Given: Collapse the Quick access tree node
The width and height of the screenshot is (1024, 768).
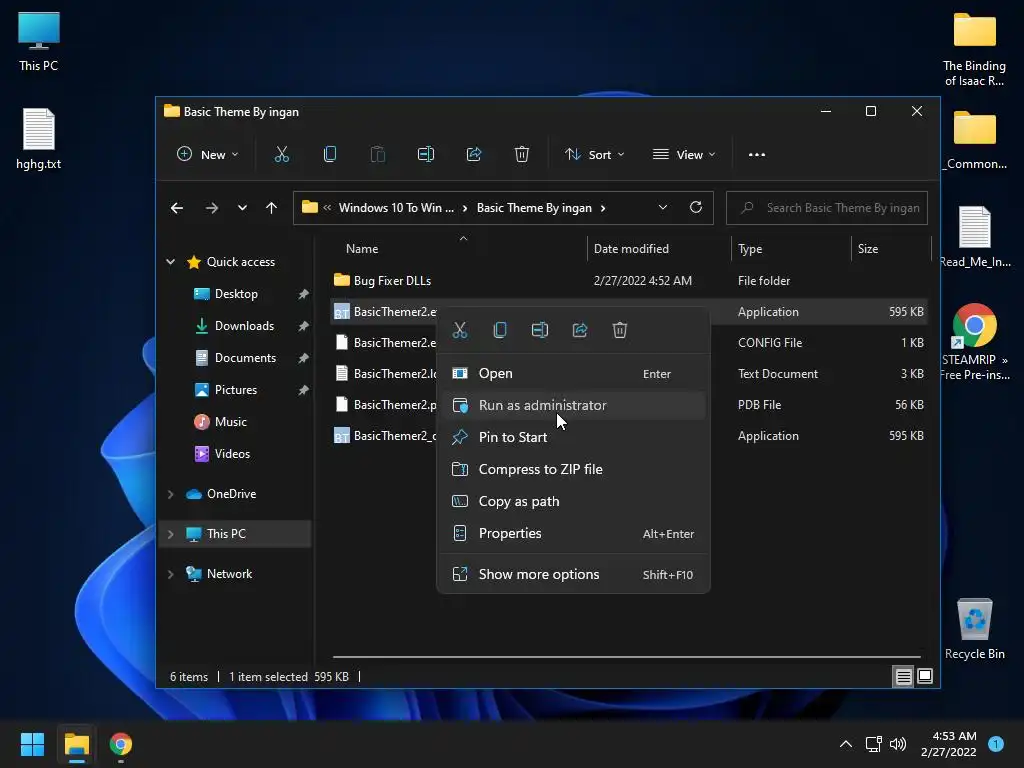Looking at the screenshot, I should [170, 261].
